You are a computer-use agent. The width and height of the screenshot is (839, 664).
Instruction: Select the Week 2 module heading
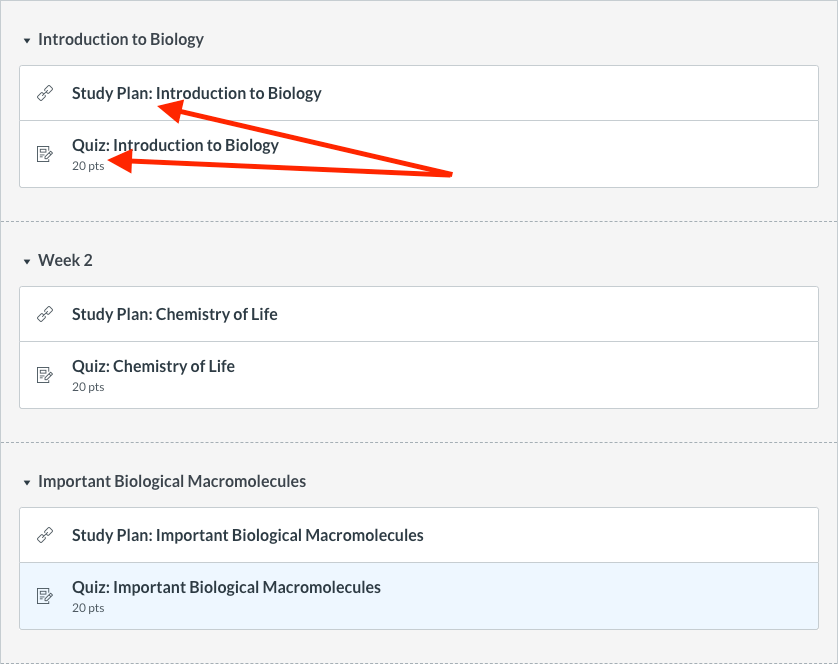pos(65,261)
